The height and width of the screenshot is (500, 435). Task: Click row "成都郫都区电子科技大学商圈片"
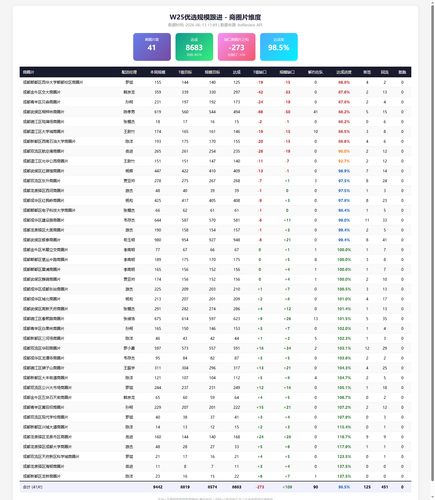[x=215, y=210]
